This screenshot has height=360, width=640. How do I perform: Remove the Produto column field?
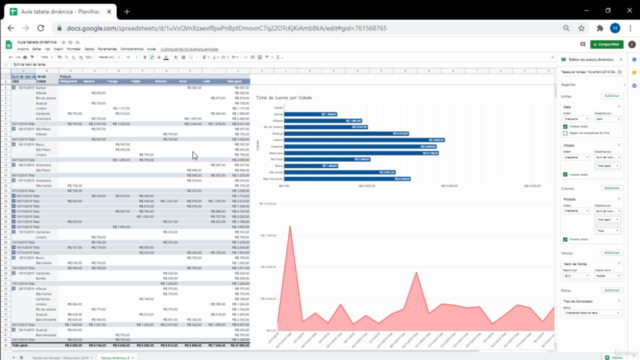coord(619,199)
